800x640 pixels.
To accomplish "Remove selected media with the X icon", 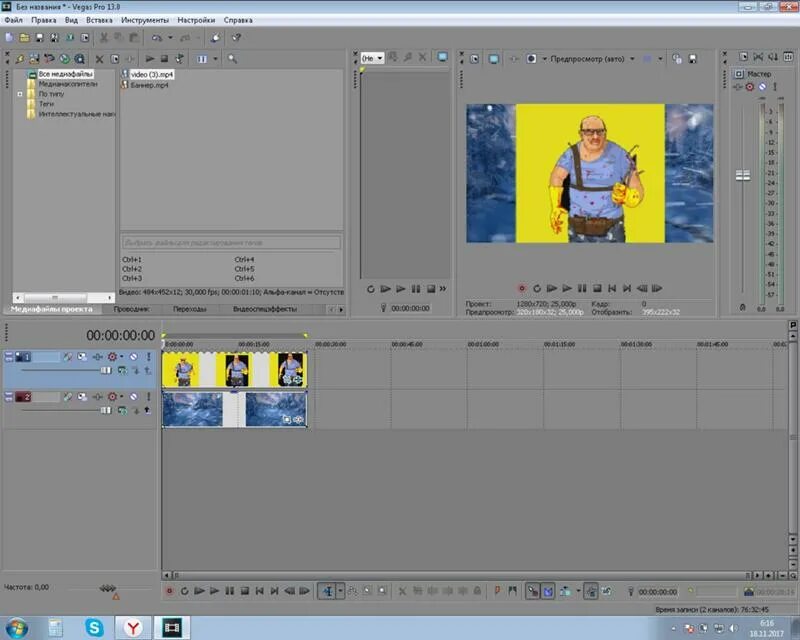I will [x=99, y=59].
